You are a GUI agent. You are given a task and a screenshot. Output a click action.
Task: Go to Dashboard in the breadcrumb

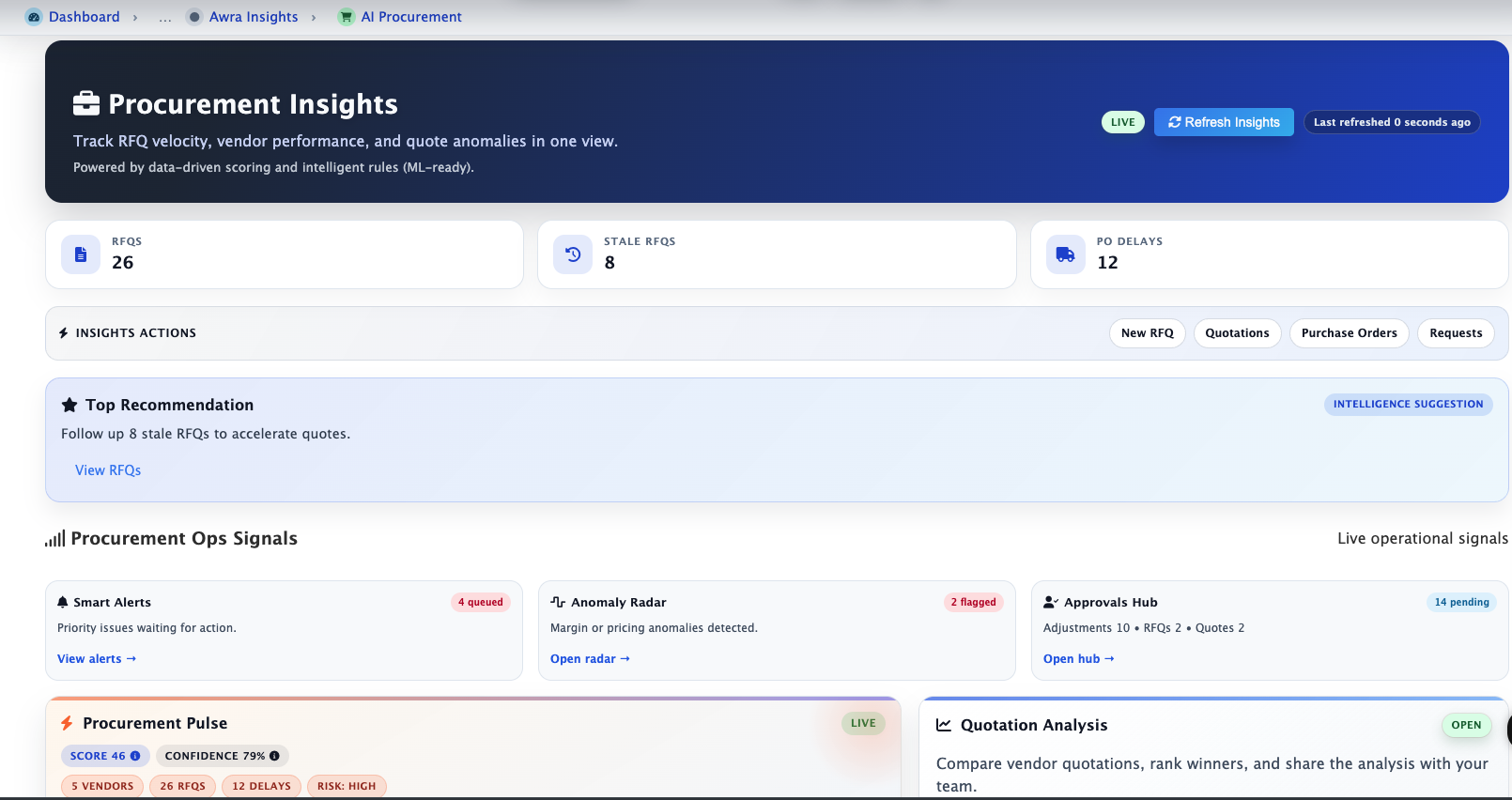pos(84,17)
